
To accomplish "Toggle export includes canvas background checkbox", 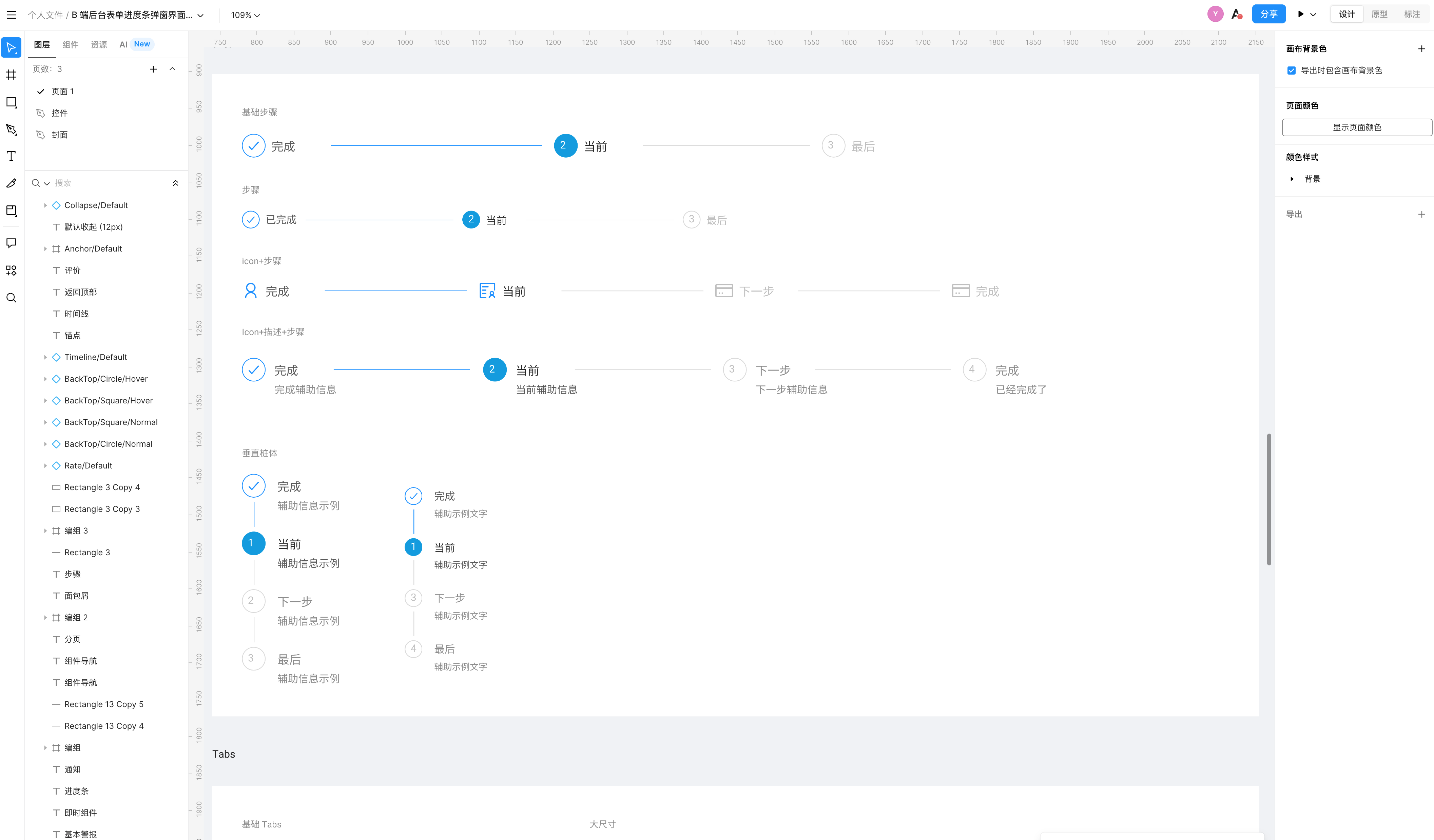I will [x=1291, y=71].
